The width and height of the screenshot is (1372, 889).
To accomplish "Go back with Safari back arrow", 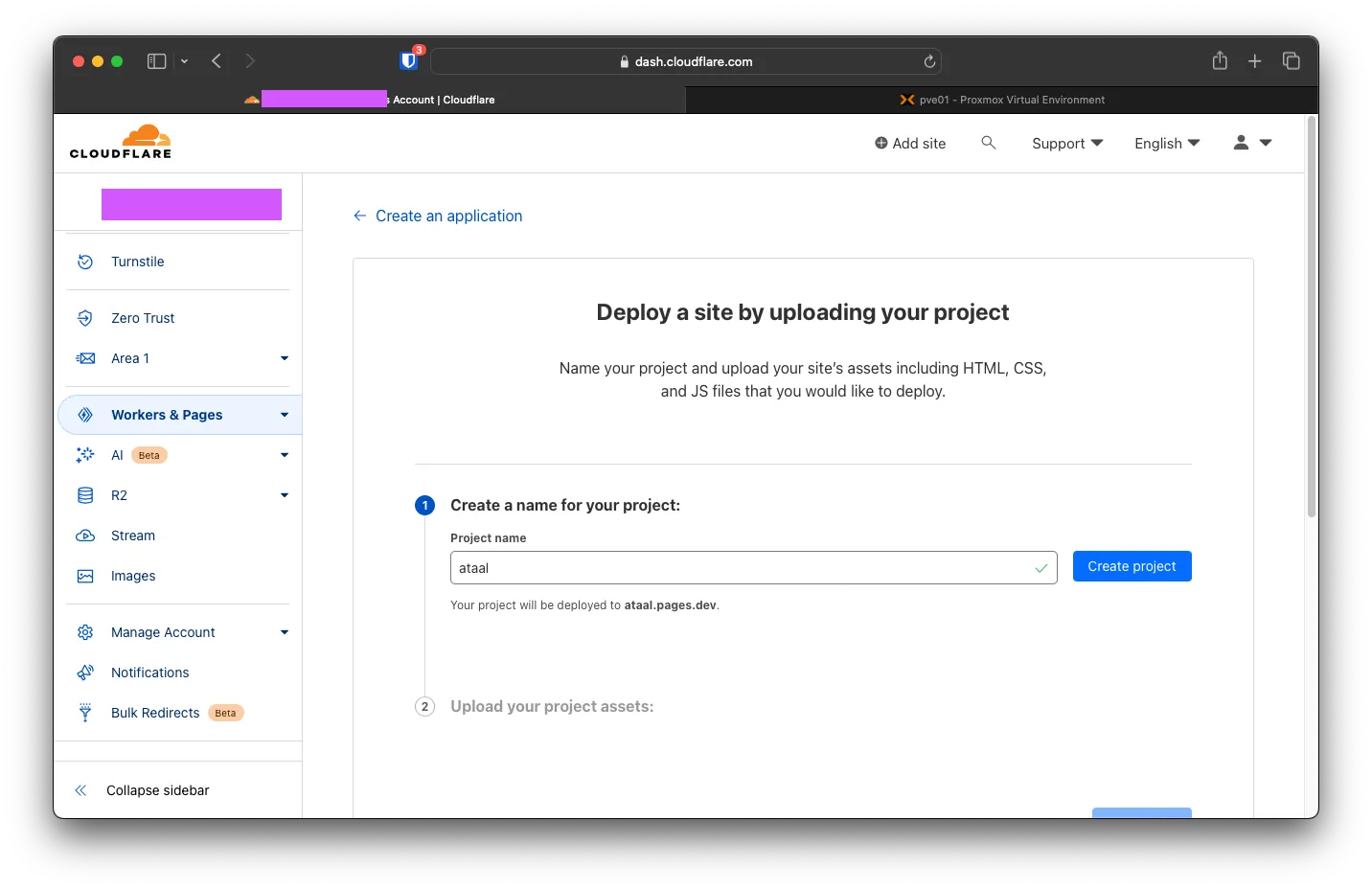I will click(x=217, y=61).
